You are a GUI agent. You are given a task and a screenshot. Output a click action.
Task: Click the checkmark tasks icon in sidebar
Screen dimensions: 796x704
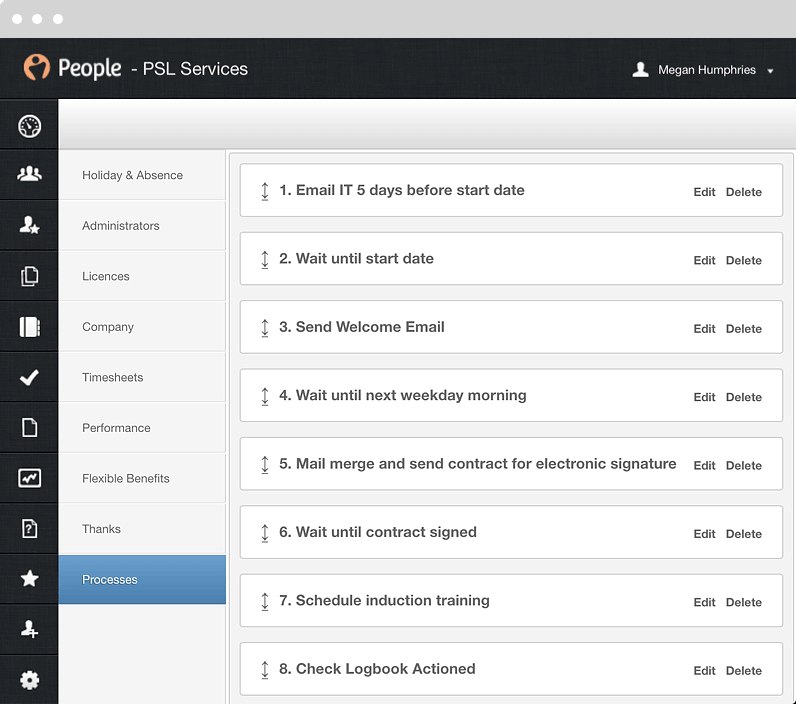(29, 377)
